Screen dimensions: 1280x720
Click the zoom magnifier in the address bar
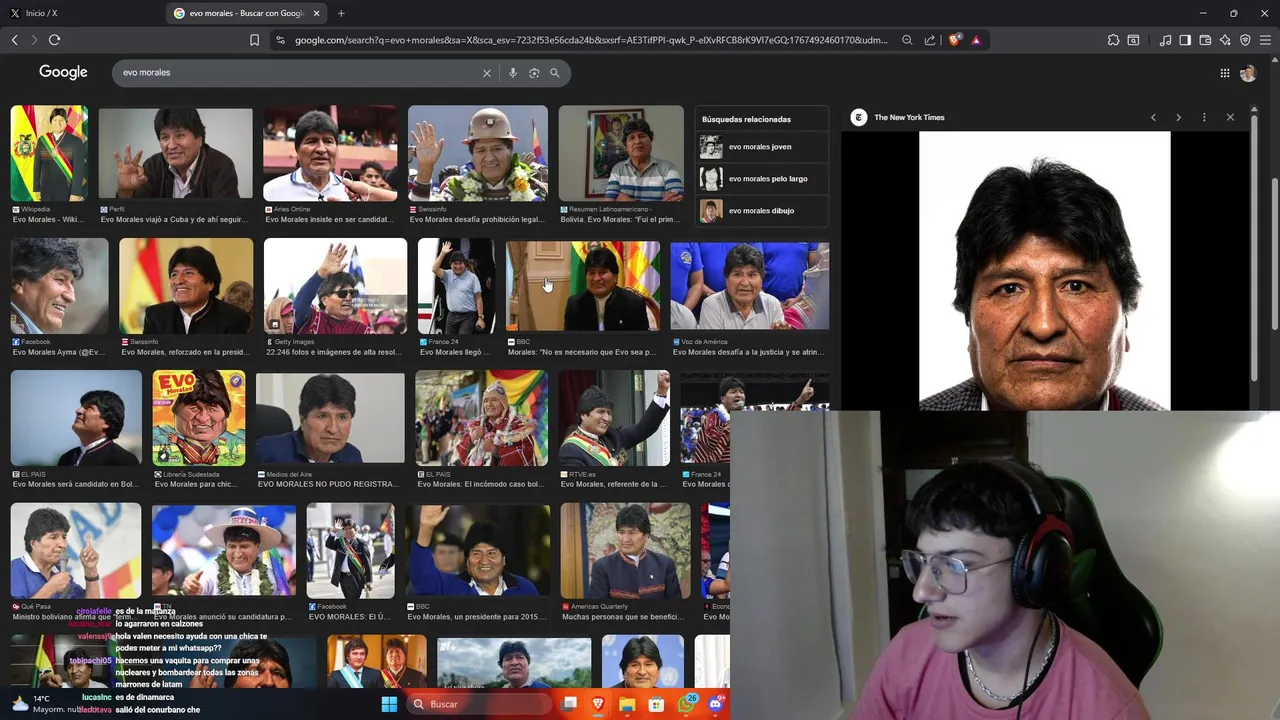point(907,40)
